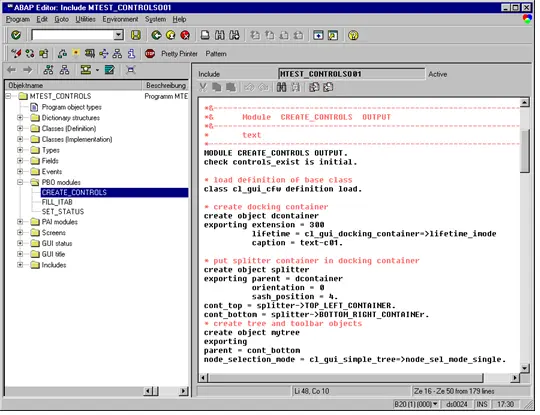
Task: Open the Environment menu
Action: (x=120, y=19)
